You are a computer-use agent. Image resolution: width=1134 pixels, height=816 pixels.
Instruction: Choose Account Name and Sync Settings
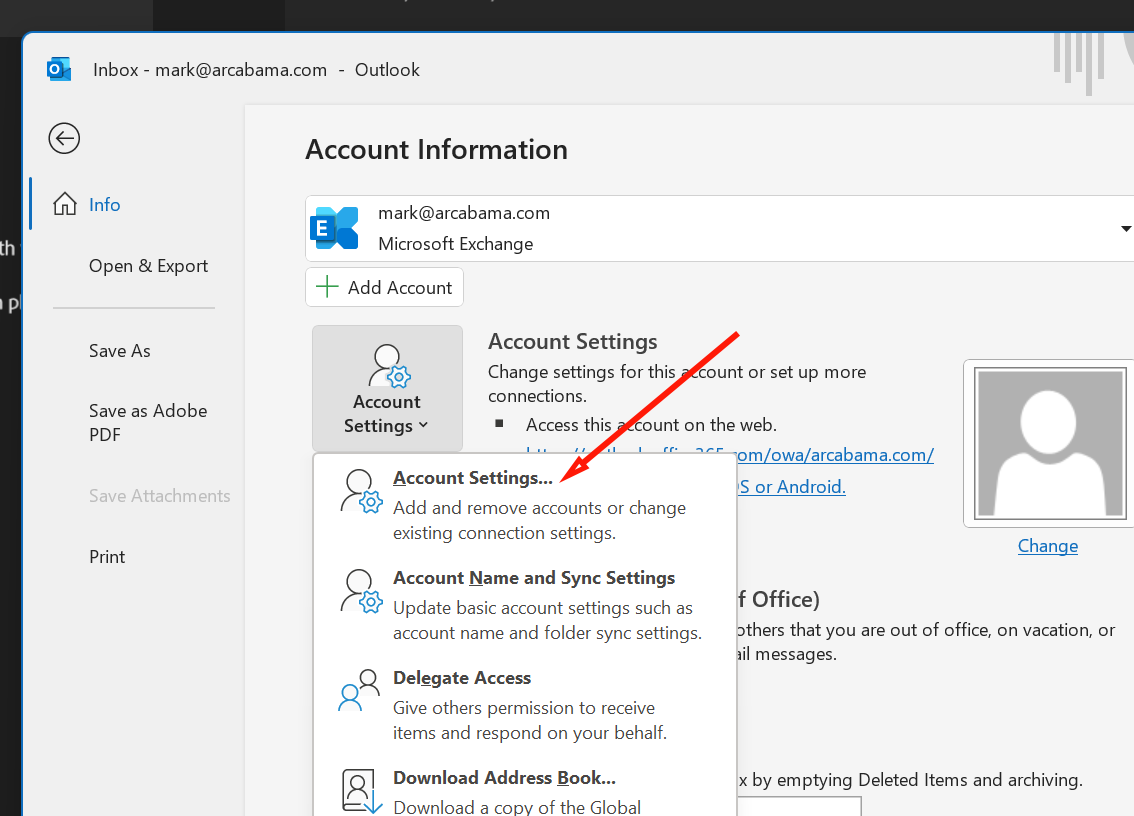[525, 604]
